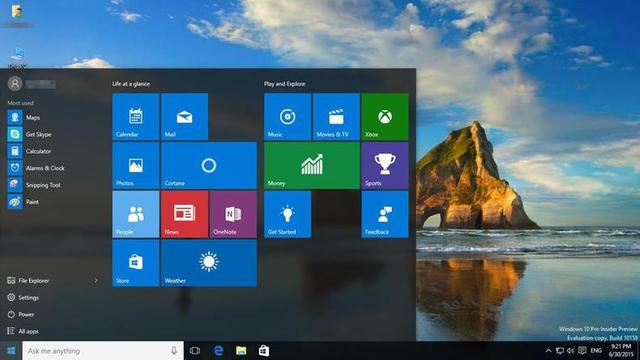Click the Play and Explore group header
The image size is (640, 360).
point(284,84)
